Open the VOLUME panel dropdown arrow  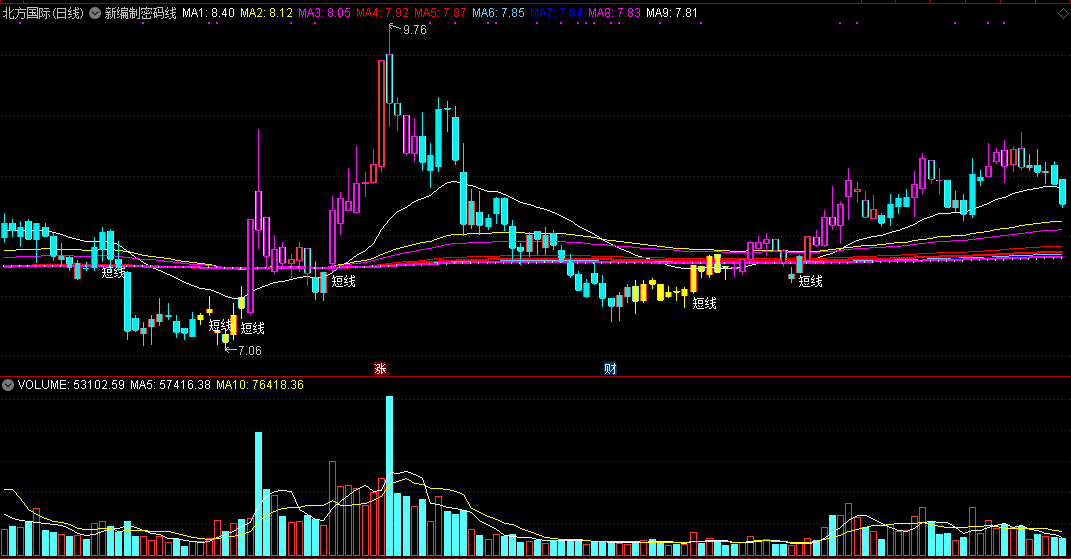point(8,385)
